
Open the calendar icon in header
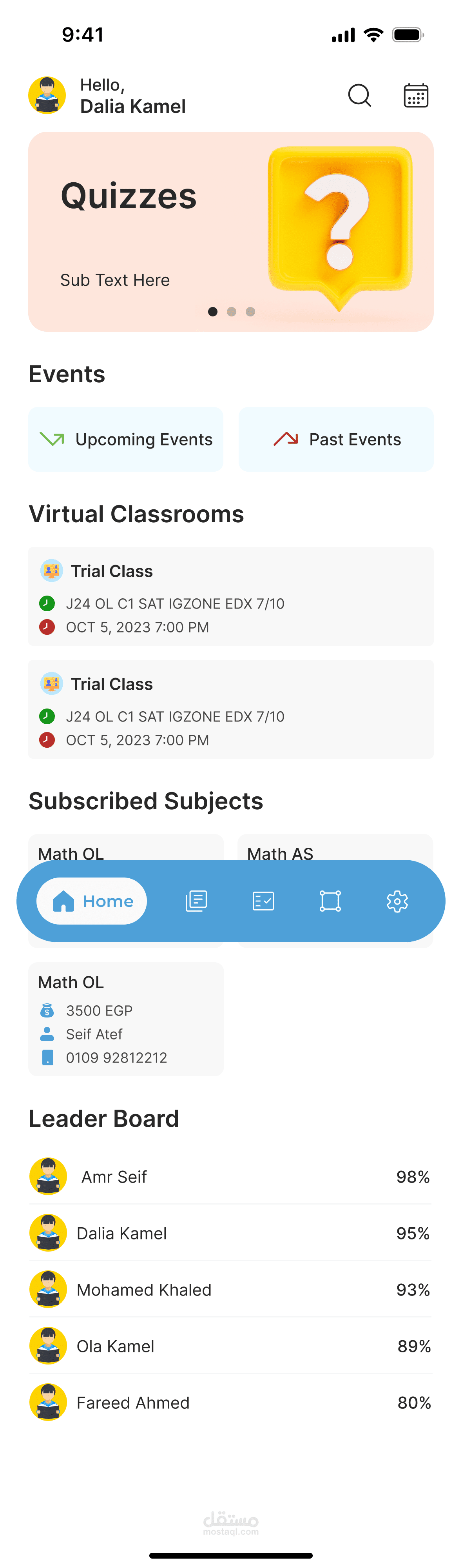416,96
